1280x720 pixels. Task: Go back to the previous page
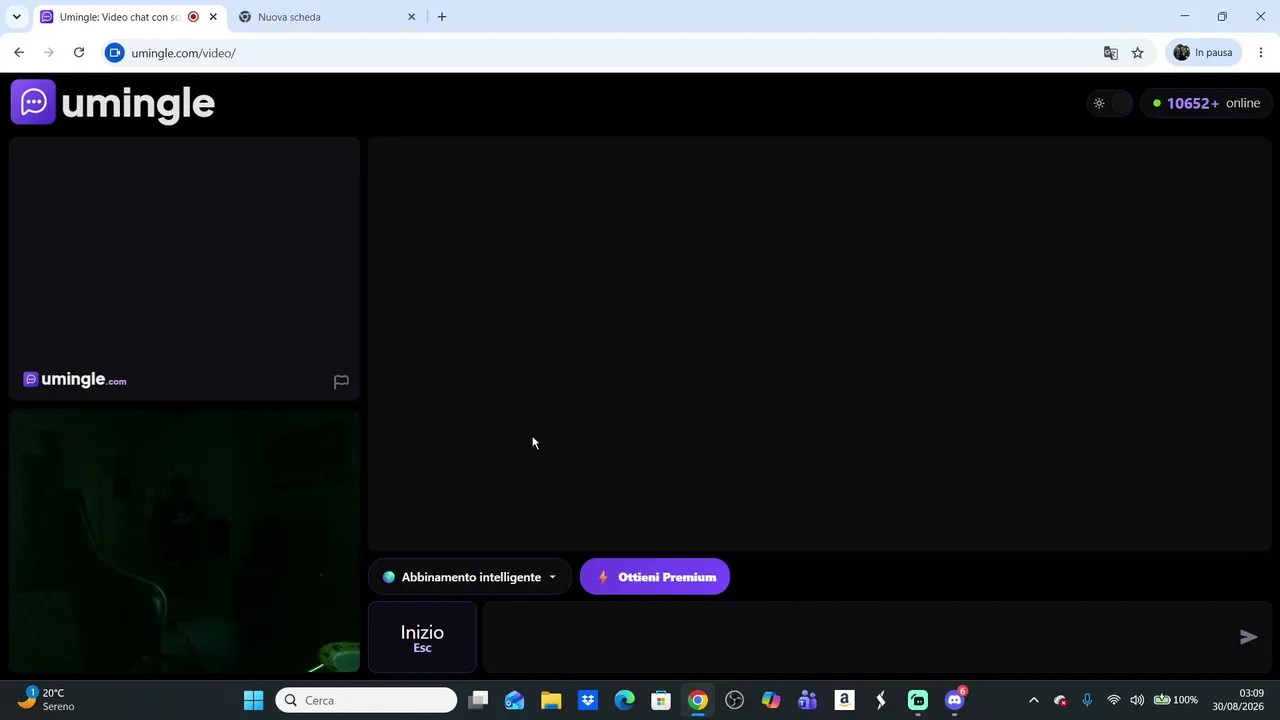[19, 53]
